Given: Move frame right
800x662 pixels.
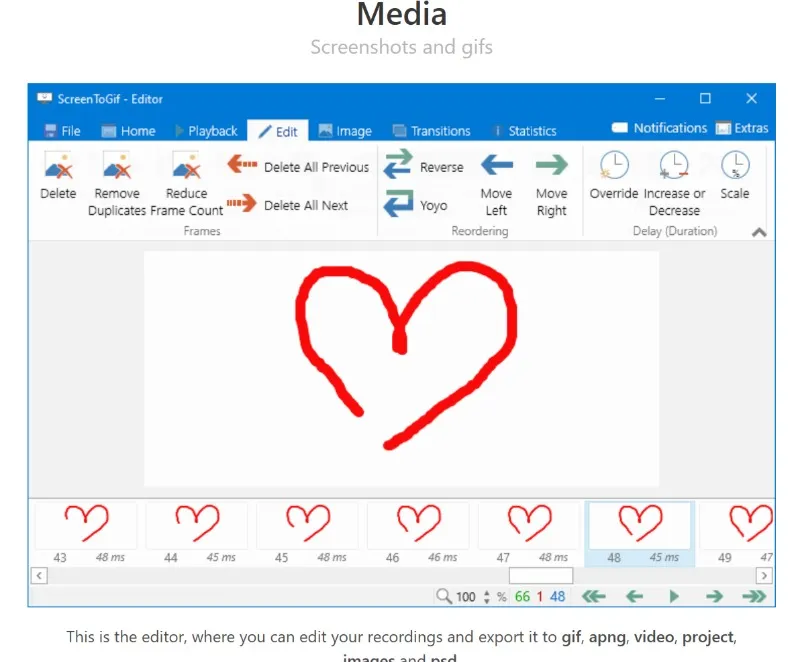Looking at the screenshot, I should pyautogui.click(x=552, y=184).
